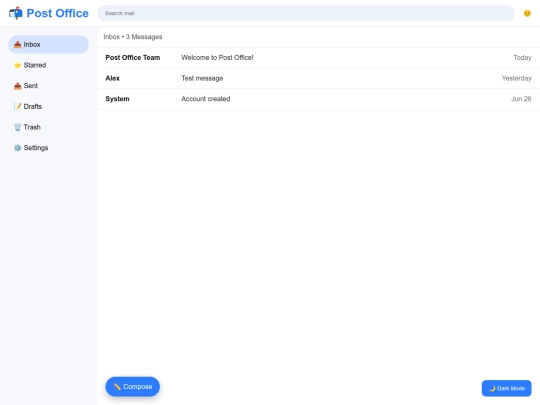Open Welcome to Post Office! email
The height and width of the screenshot is (405, 540).
(318, 58)
